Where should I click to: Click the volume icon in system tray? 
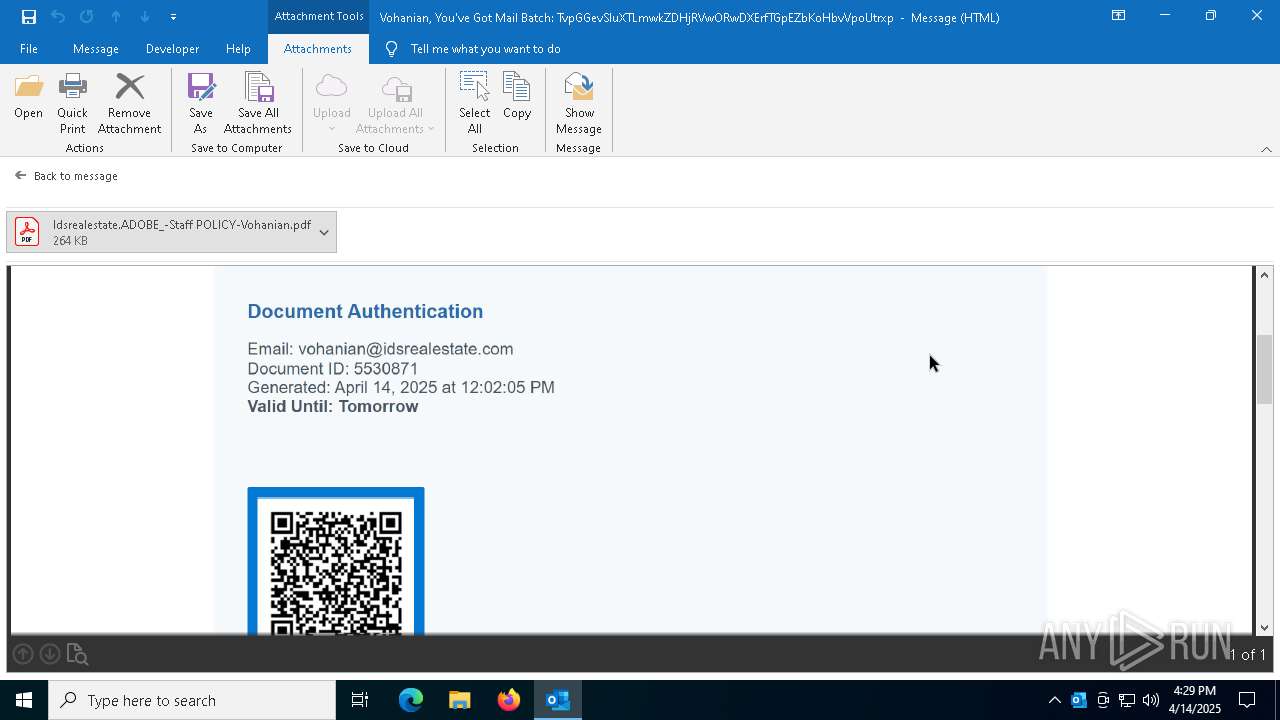click(x=1151, y=700)
